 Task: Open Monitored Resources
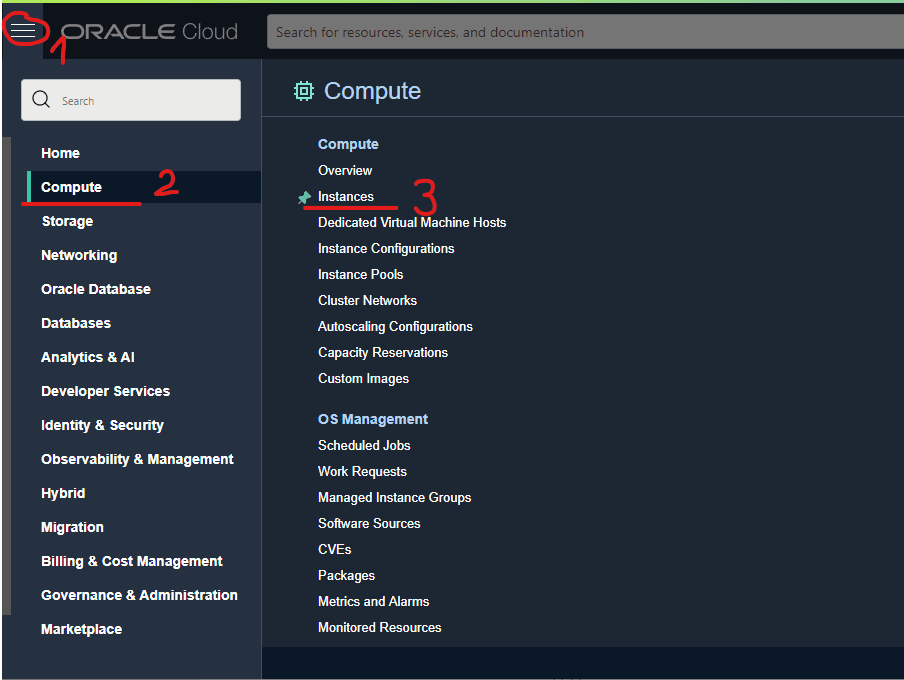tap(380, 627)
